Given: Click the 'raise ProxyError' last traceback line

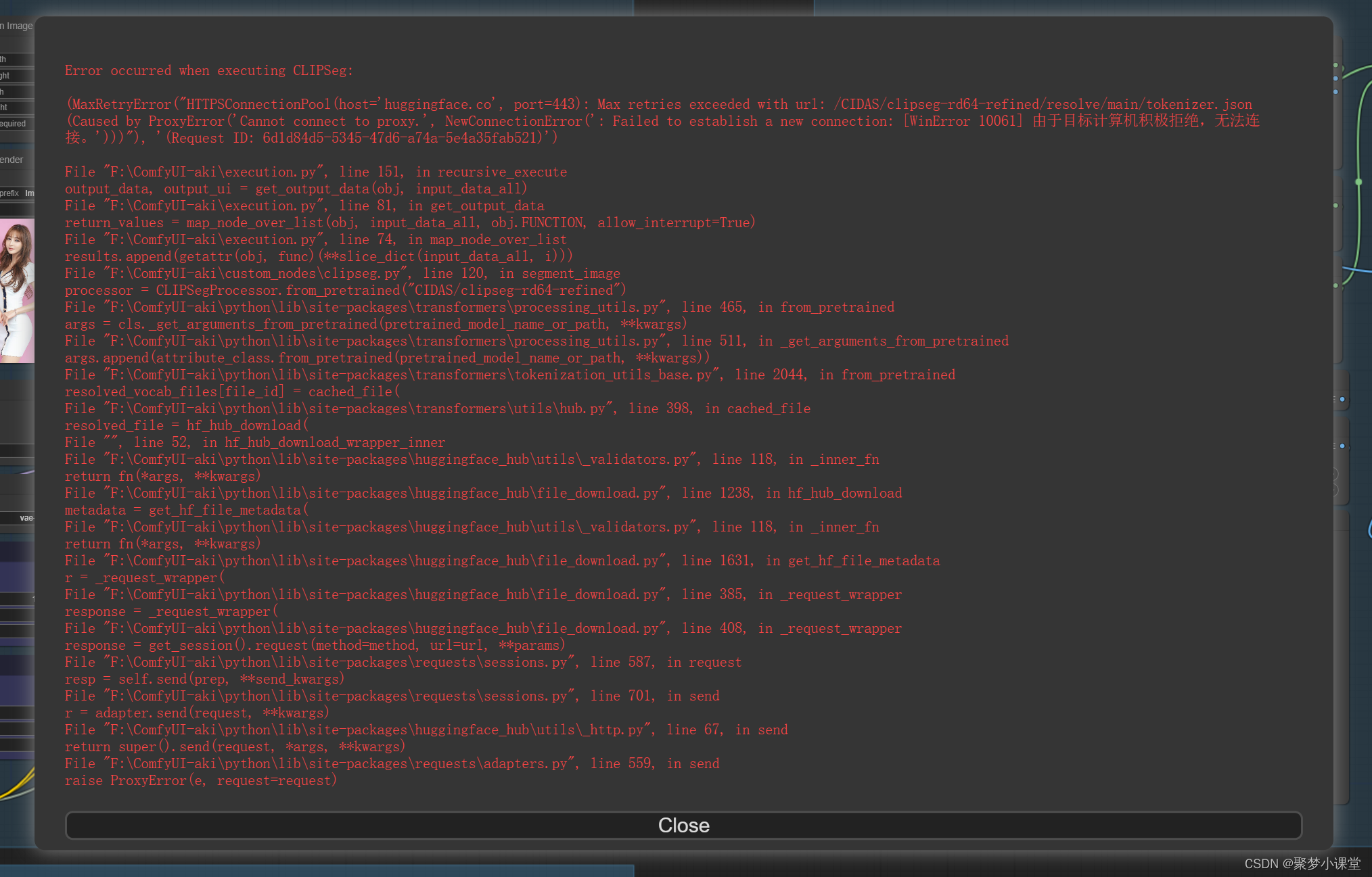Looking at the screenshot, I should 200,780.
